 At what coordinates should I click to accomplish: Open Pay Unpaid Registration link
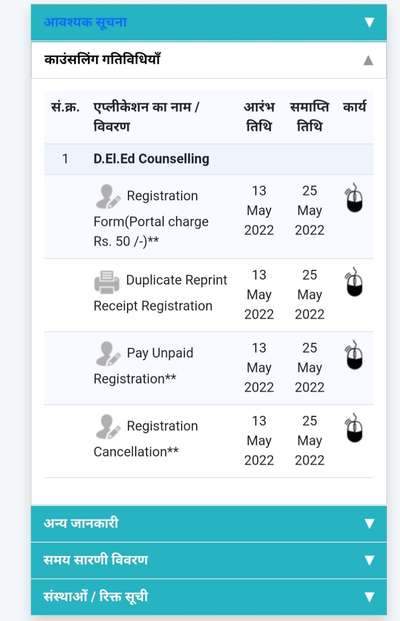point(143,366)
